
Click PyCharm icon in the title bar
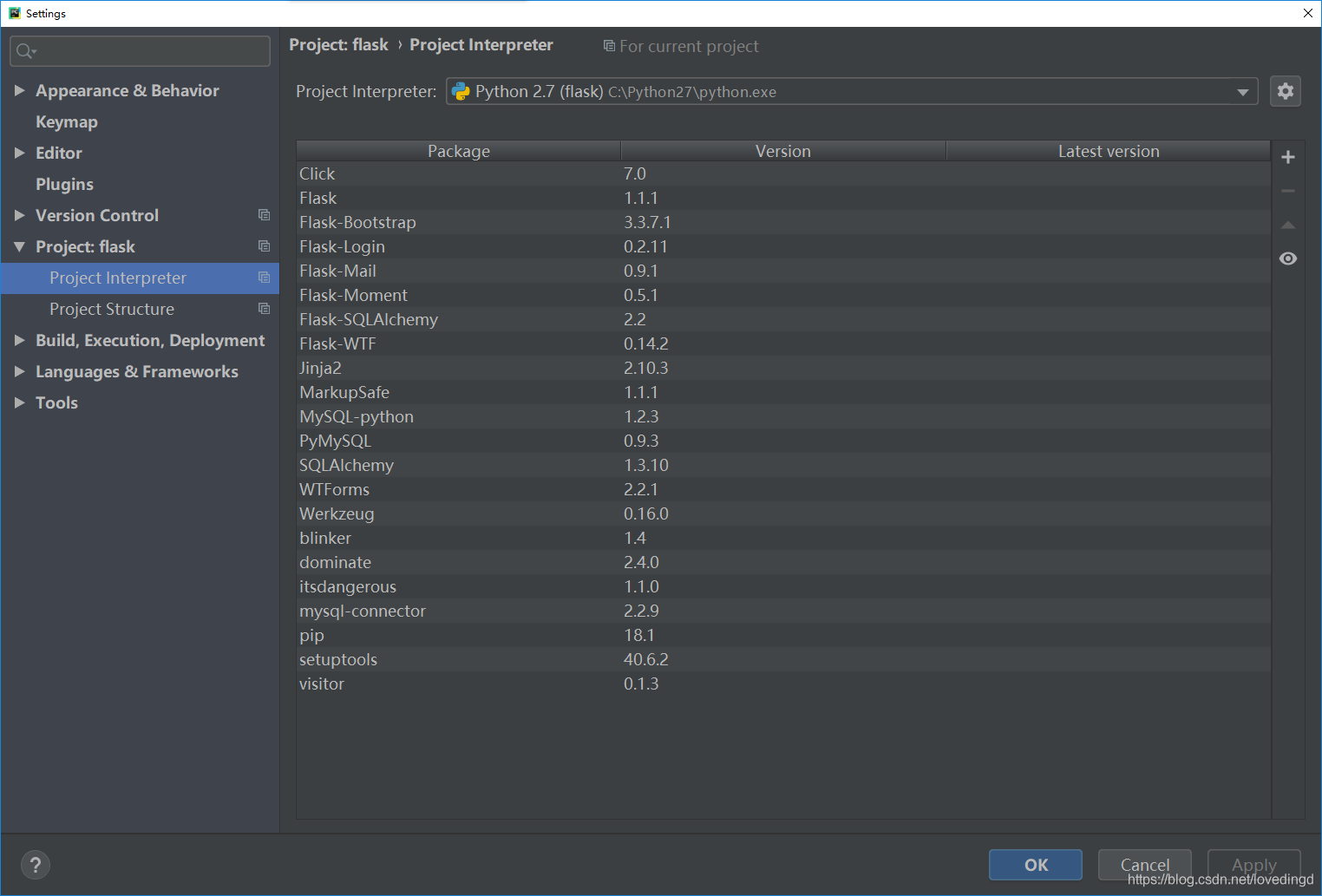[14, 13]
